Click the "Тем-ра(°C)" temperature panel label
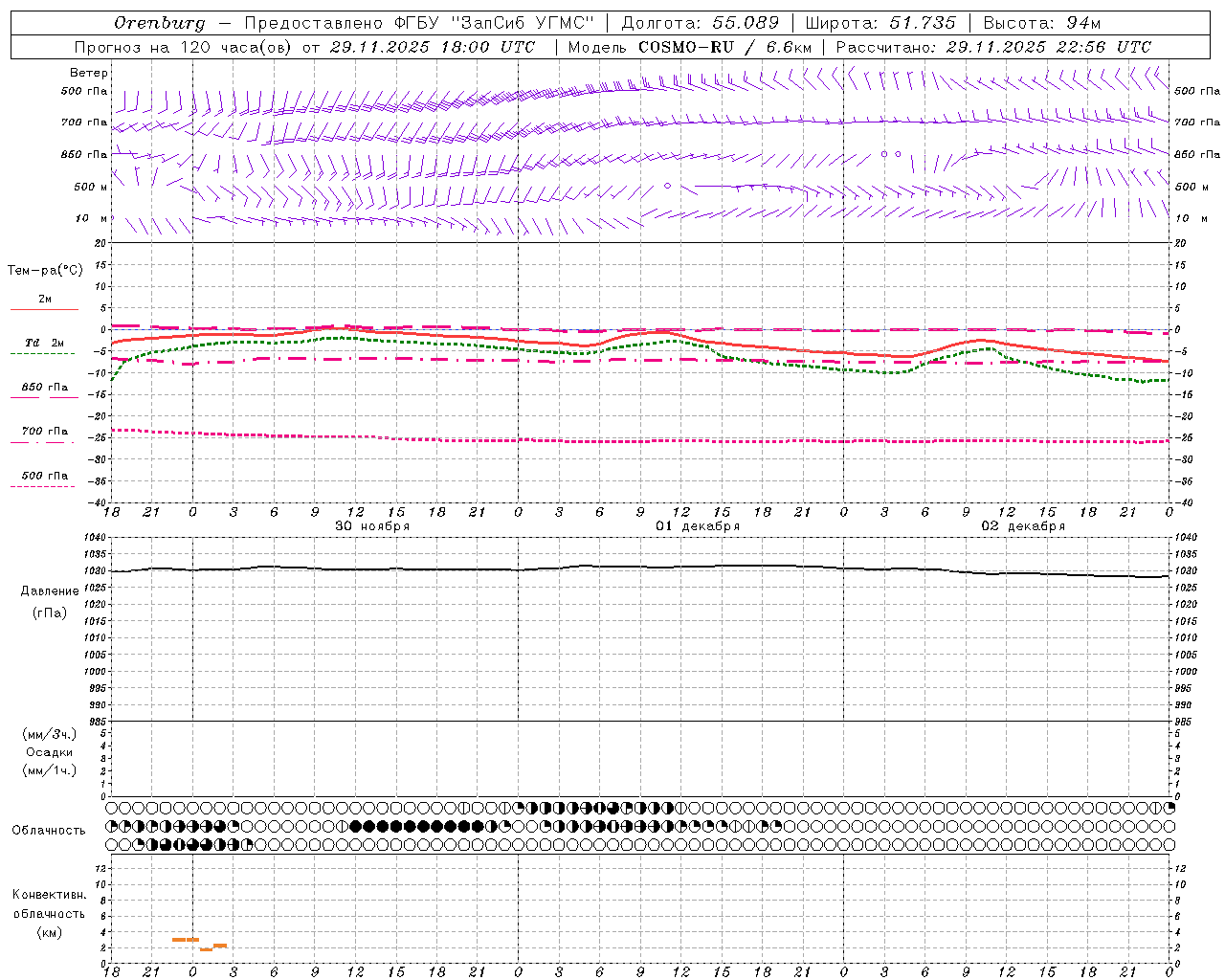Screen dimensions: 1225x980 click(45, 271)
